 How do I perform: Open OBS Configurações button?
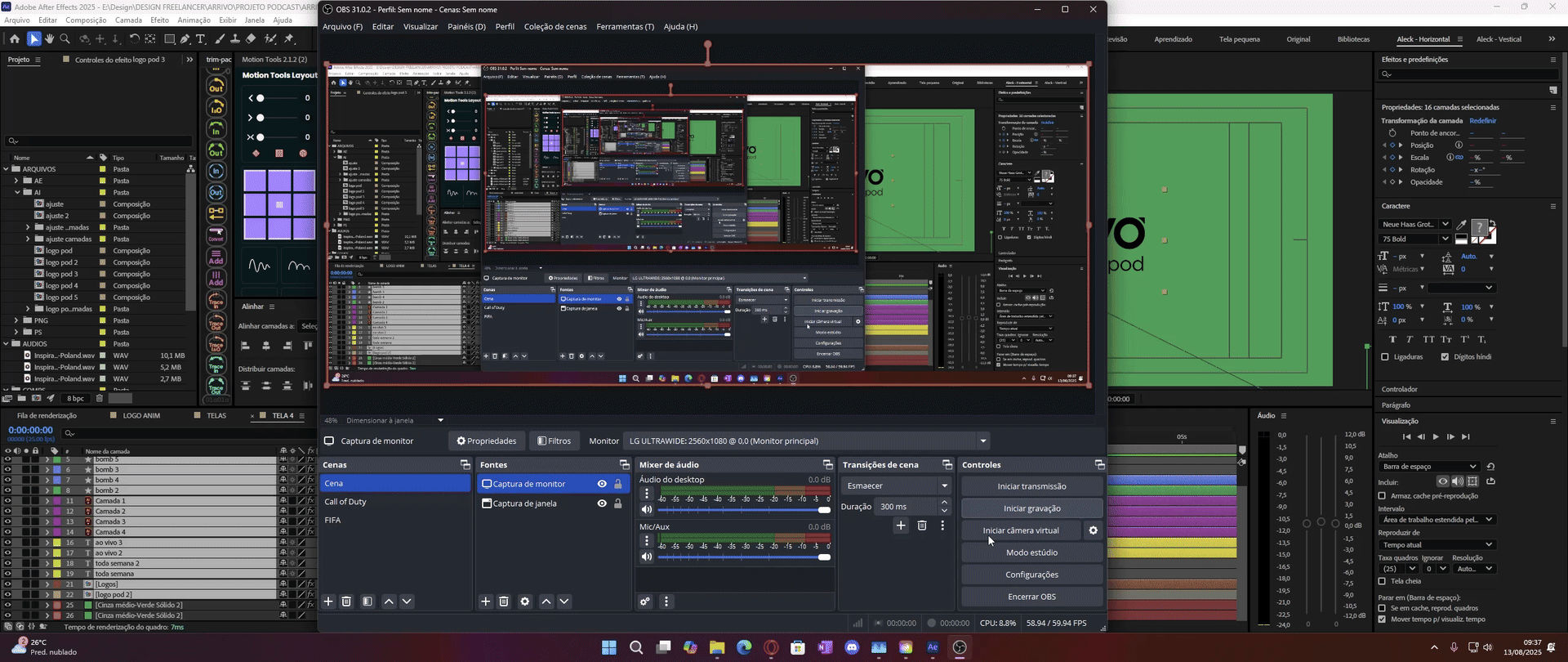click(1031, 575)
